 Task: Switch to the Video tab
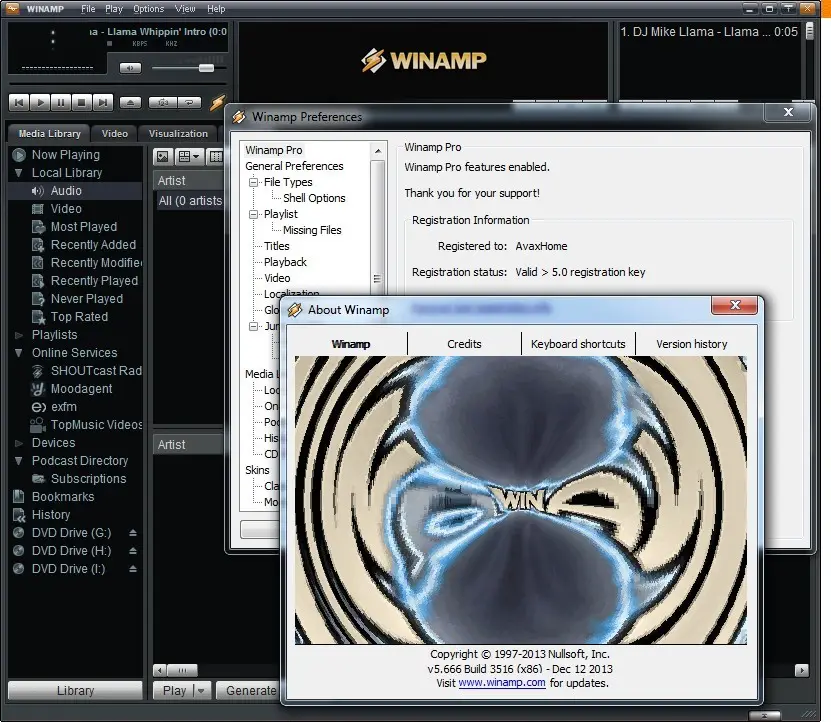pos(114,134)
